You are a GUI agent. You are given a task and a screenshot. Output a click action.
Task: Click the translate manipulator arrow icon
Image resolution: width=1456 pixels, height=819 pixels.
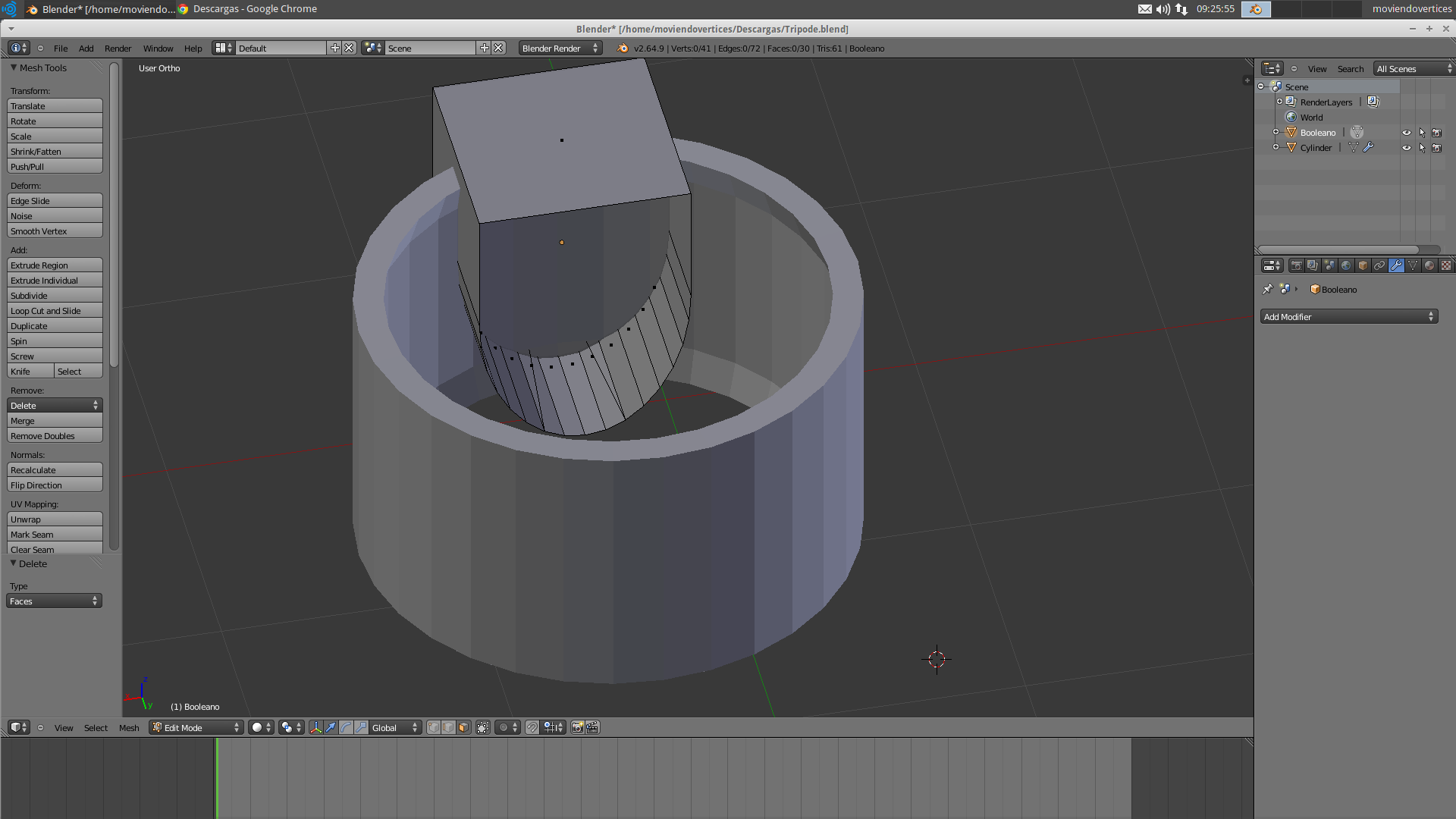coord(331,727)
